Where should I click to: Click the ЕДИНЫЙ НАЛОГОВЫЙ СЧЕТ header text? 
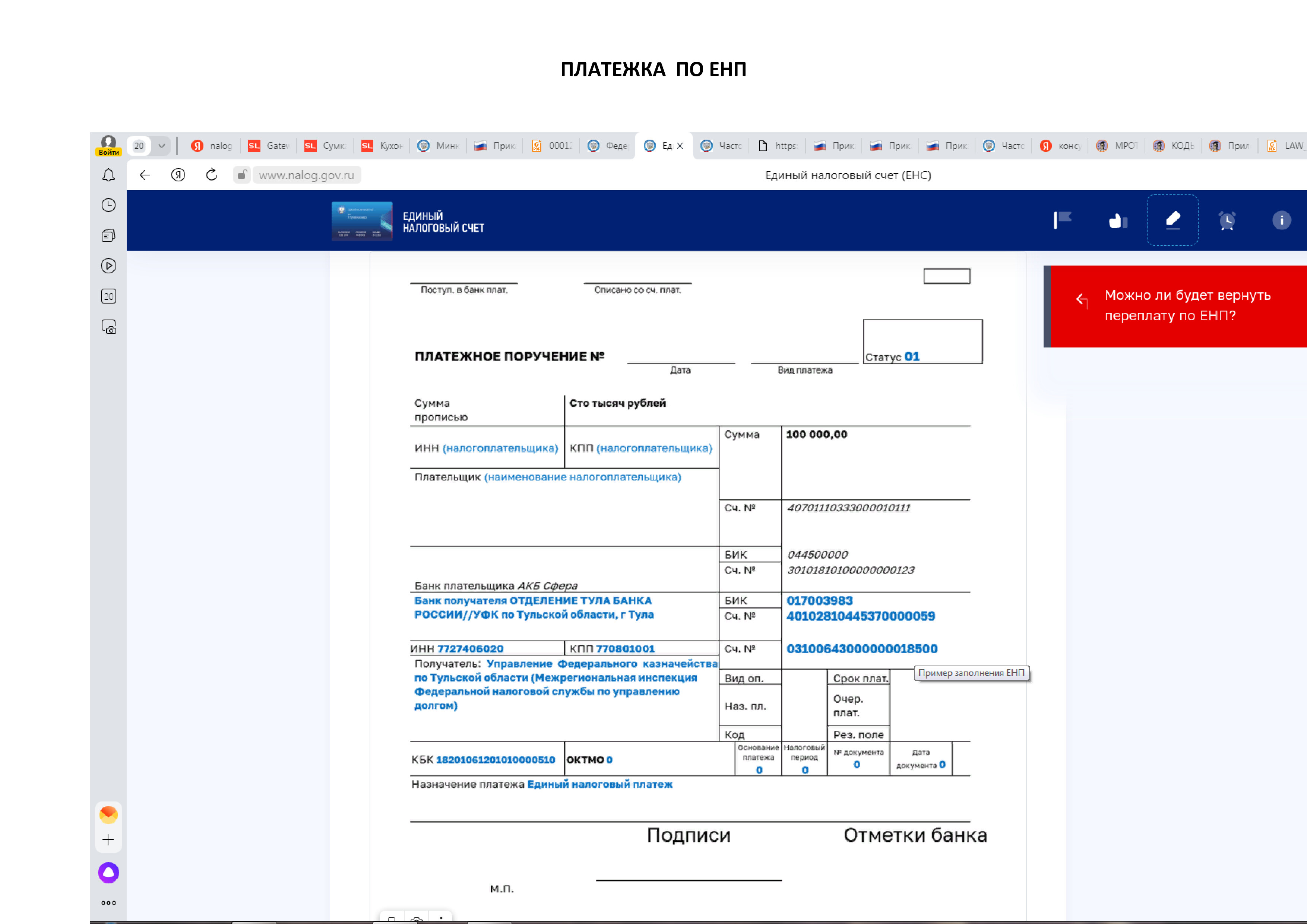coord(443,222)
